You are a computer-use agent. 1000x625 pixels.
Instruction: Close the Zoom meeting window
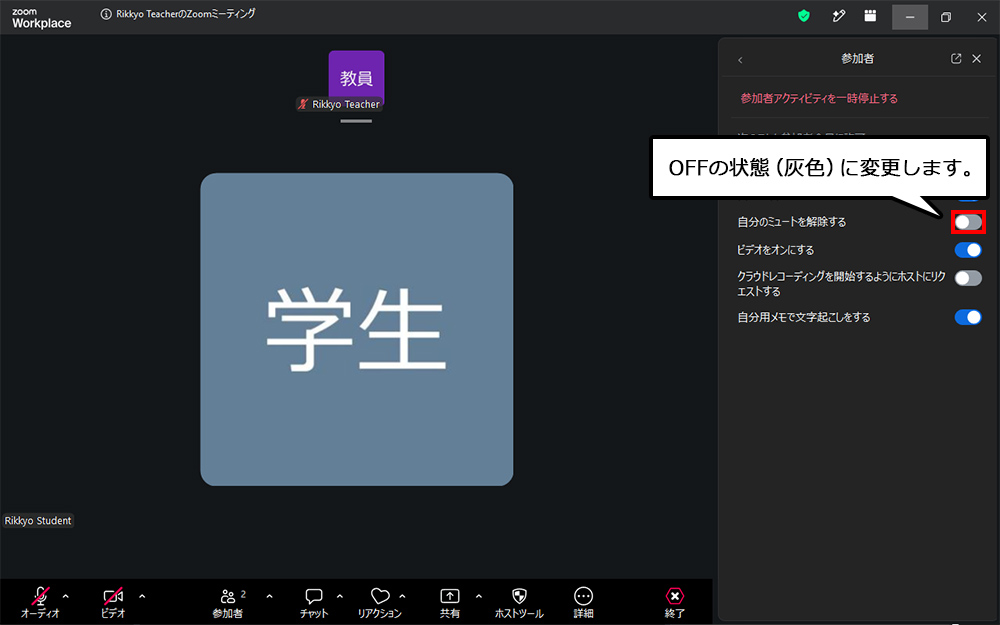point(982,17)
